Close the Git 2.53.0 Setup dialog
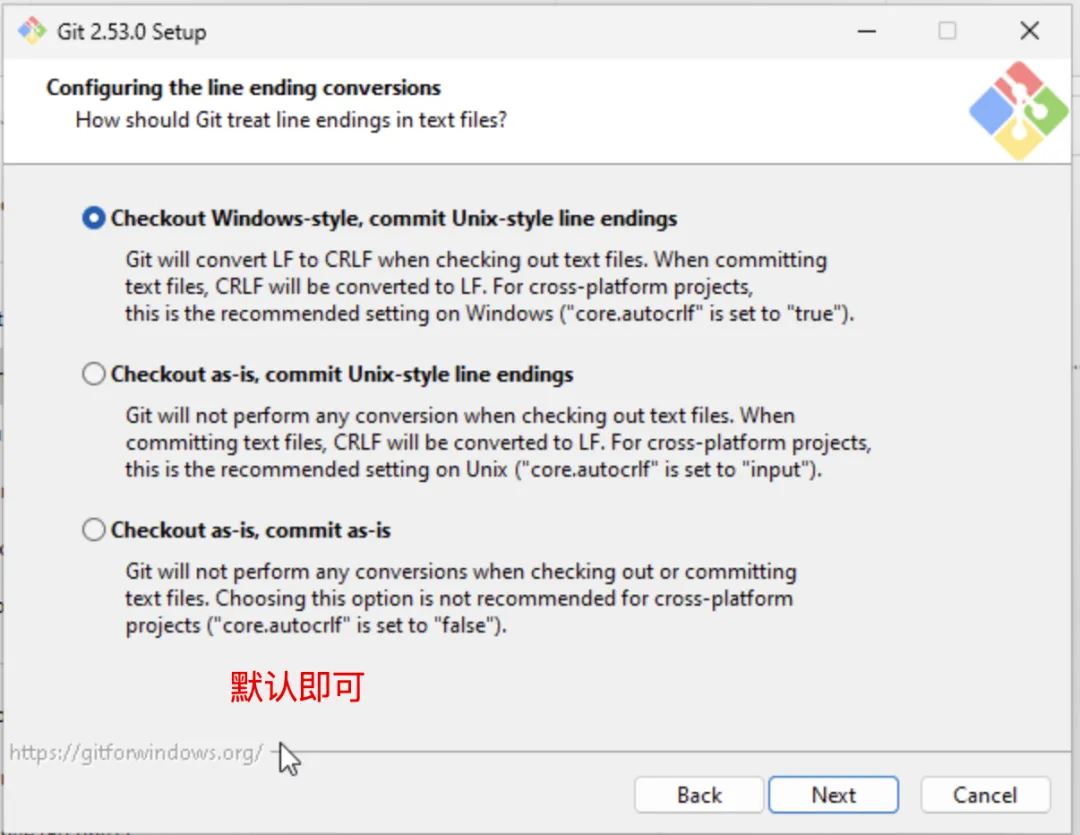1080x835 pixels. pos(1029,31)
